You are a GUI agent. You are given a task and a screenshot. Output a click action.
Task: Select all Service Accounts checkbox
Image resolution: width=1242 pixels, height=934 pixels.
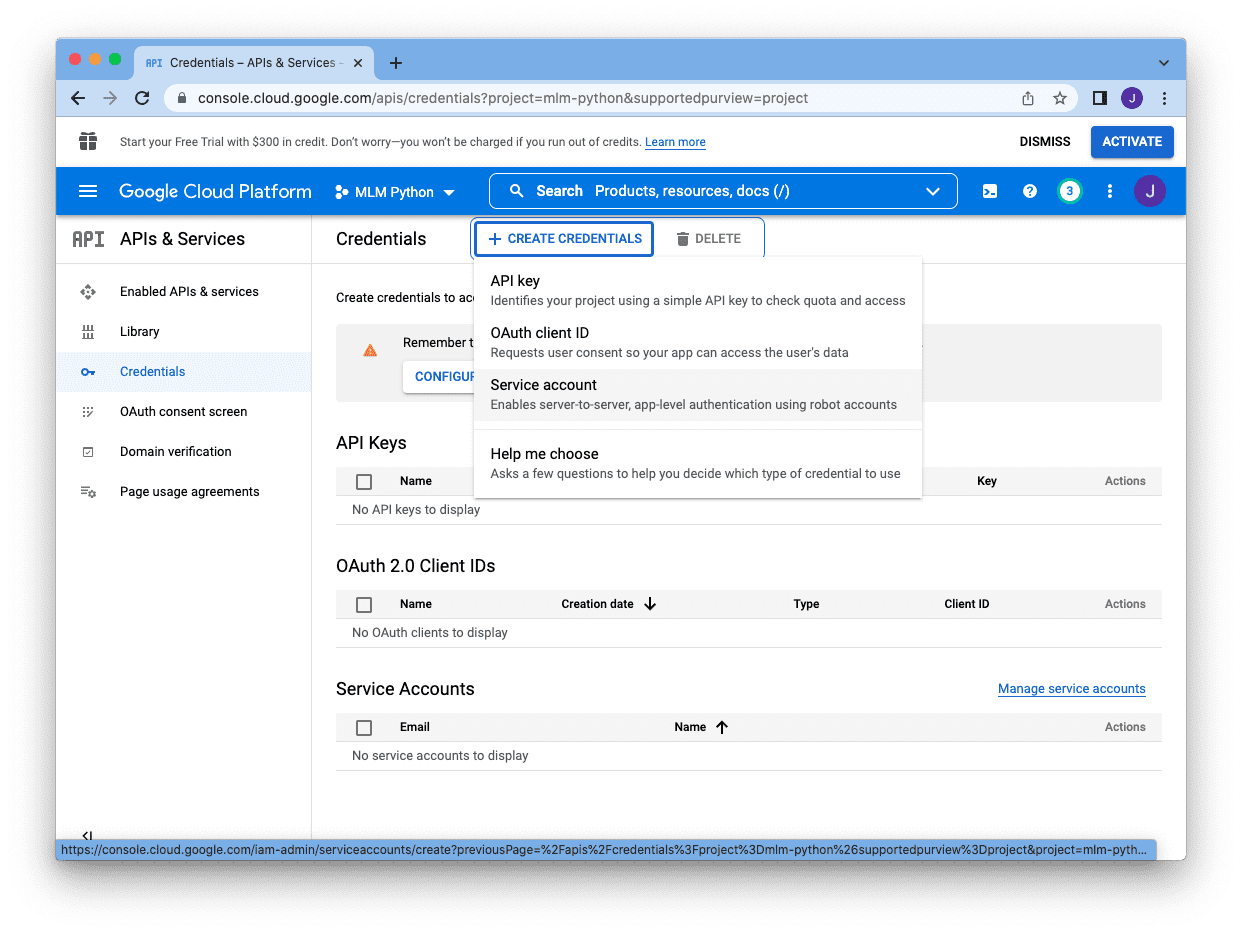point(364,727)
